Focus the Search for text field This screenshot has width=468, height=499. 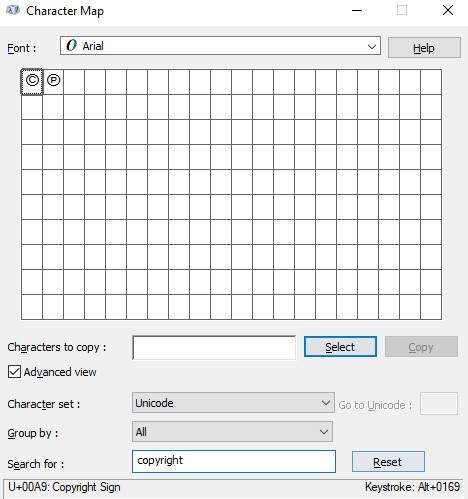tap(234, 461)
